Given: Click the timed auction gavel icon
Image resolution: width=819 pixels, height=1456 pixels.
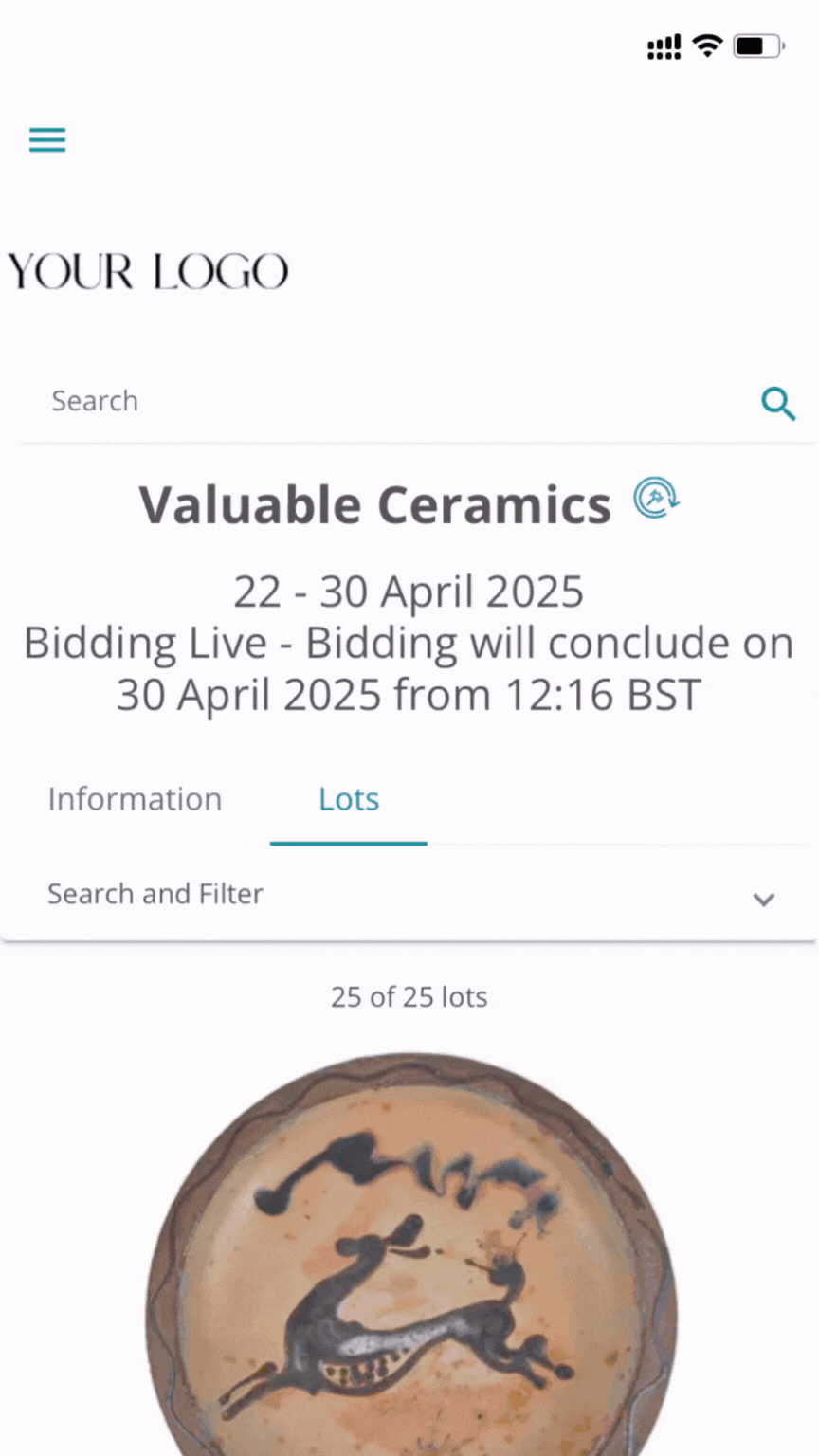Looking at the screenshot, I should tap(656, 498).
